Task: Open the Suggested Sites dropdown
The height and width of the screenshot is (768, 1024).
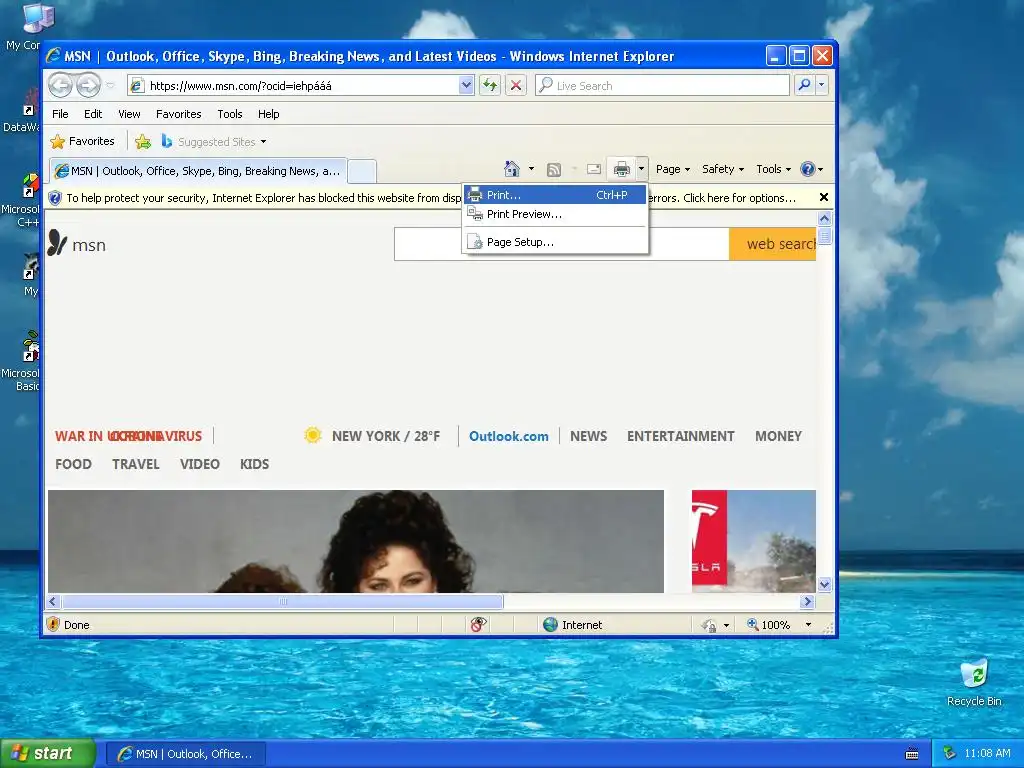Action: [214, 141]
